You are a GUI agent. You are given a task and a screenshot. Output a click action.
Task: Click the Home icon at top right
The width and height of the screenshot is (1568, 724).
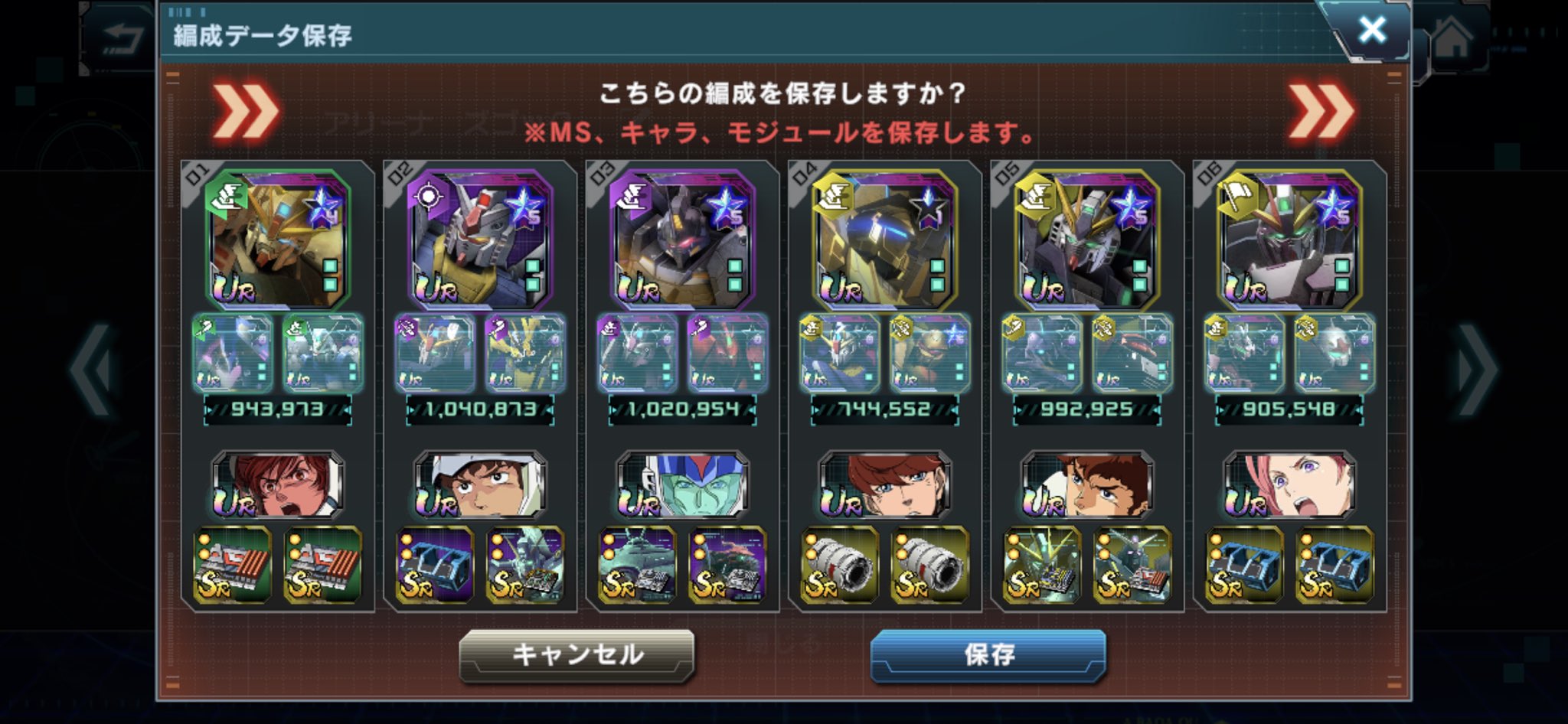click(x=1452, y=38)
